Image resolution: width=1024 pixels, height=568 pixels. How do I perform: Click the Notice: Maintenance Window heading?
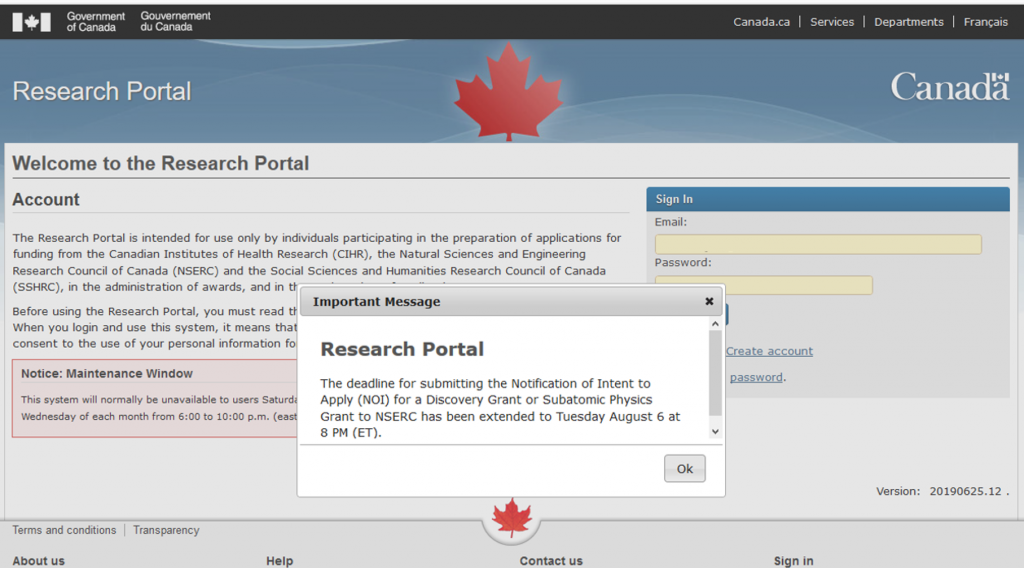point(106,373)
